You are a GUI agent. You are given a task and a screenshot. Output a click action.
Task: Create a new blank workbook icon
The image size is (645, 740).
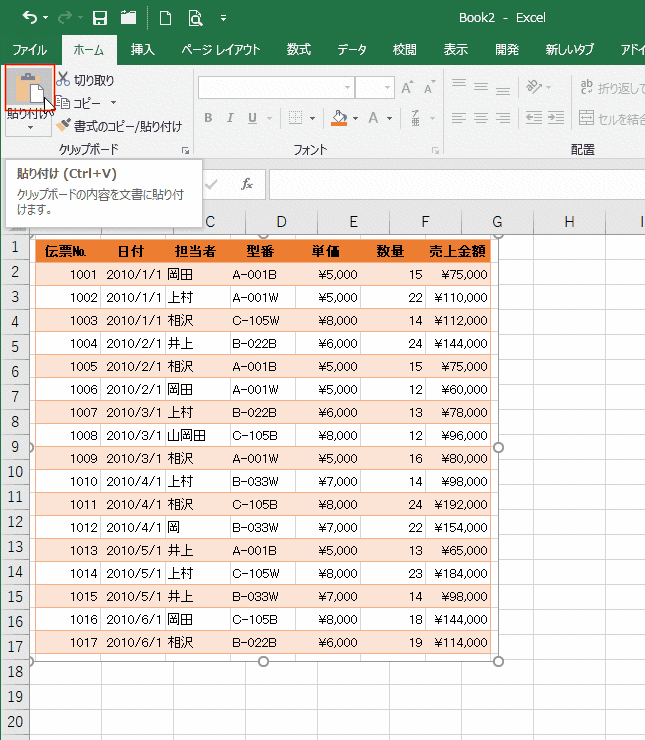166,18
